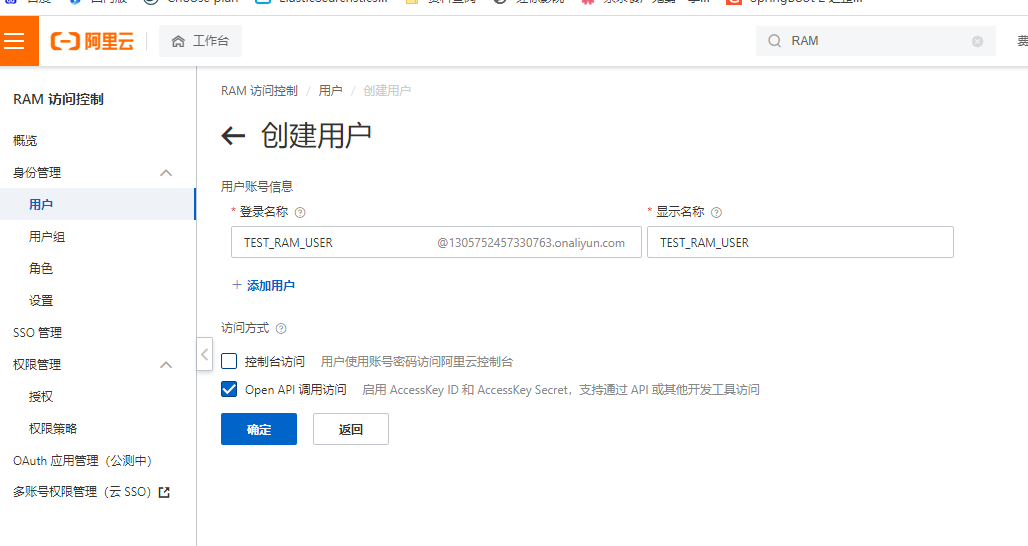Viewport: 1028px width, 546px height.
Task: Uncheck Open API 调用访问 checkbox
Action: (229, 389)
